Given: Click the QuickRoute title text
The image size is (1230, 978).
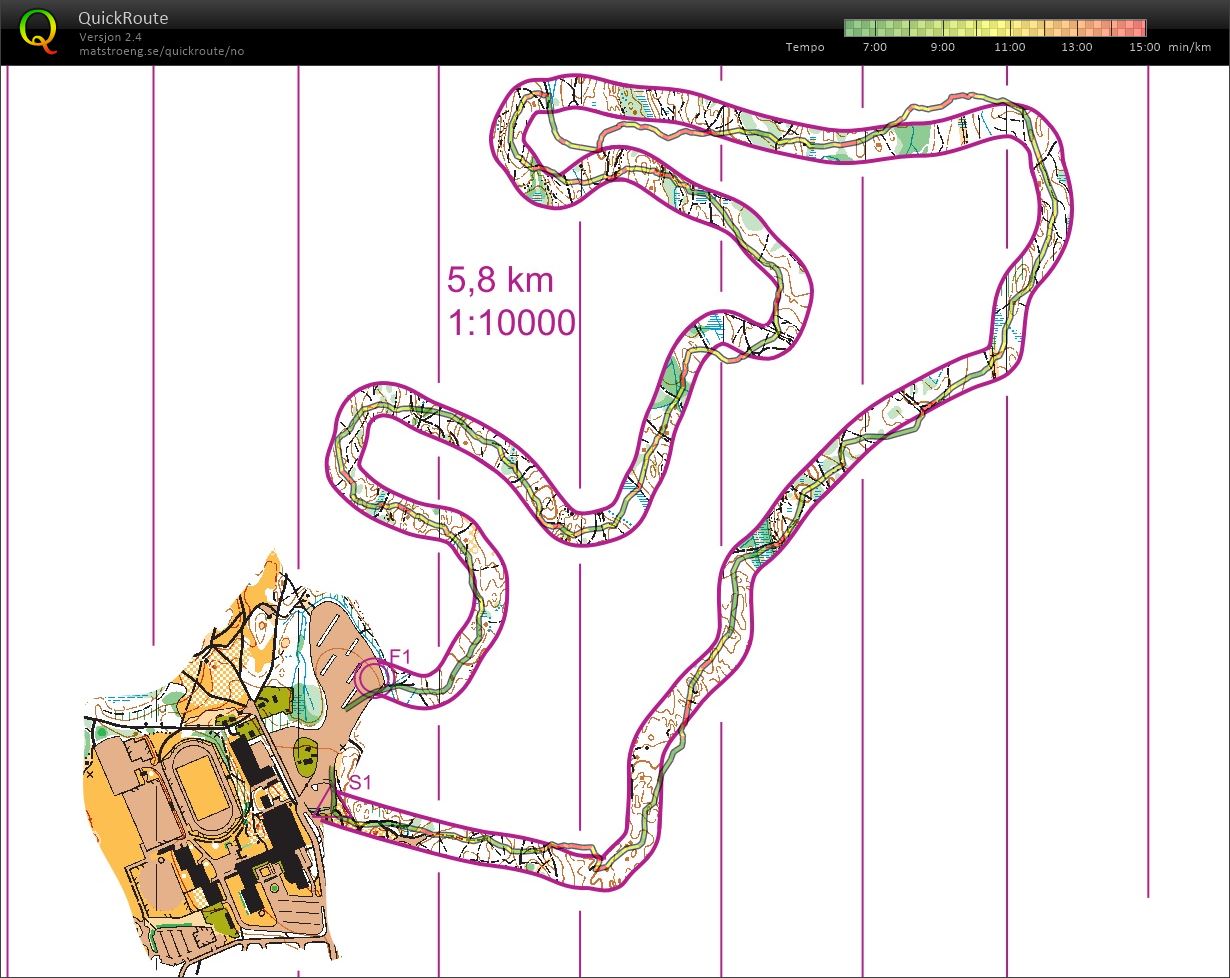Looking at the screenshot, I should tap(123, 18).
